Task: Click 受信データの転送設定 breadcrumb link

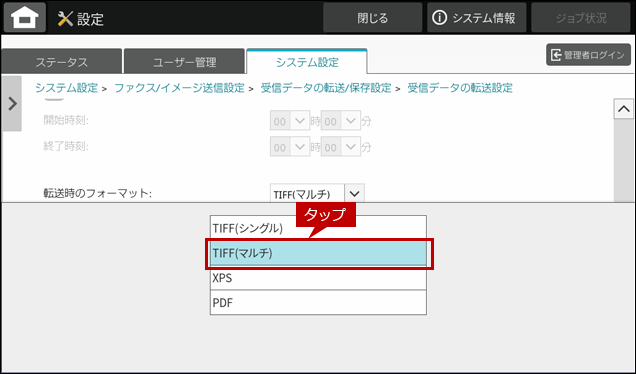Action: click(x=460, y=88)
